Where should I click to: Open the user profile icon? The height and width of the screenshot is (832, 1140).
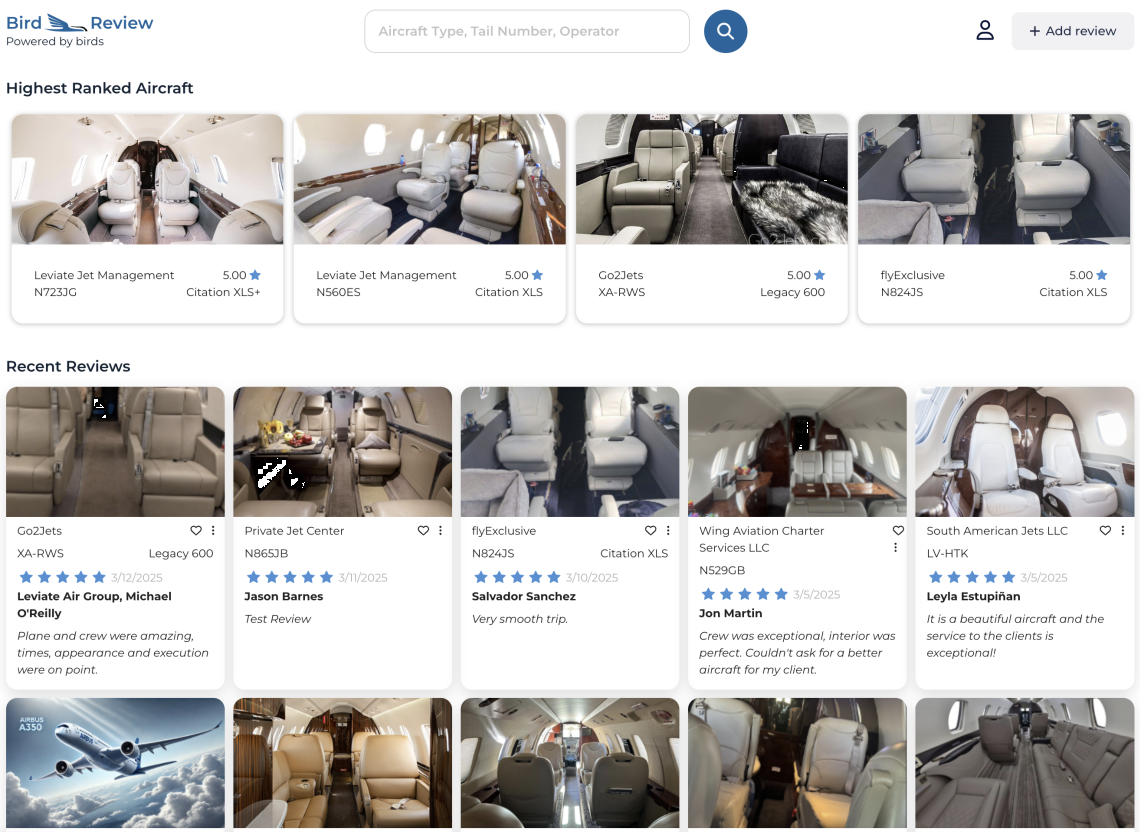tap(984, 31)
